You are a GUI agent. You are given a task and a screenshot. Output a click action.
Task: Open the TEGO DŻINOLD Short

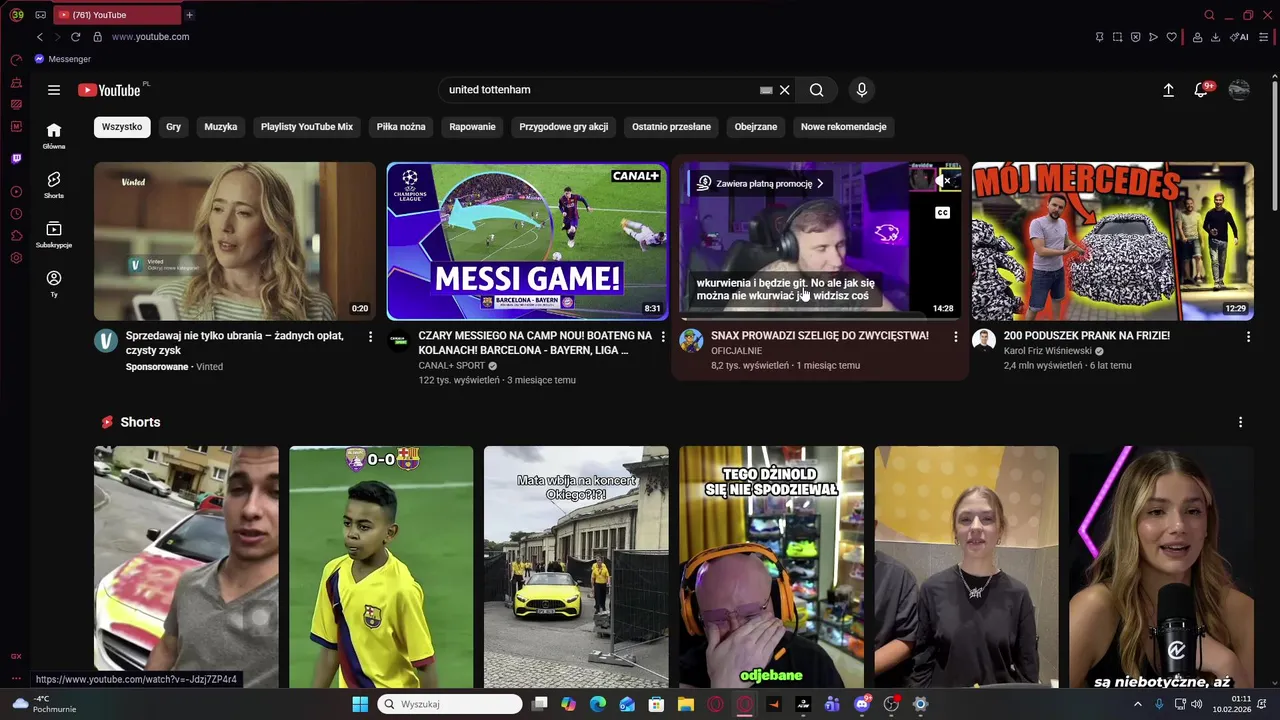[x=771, y=567]
